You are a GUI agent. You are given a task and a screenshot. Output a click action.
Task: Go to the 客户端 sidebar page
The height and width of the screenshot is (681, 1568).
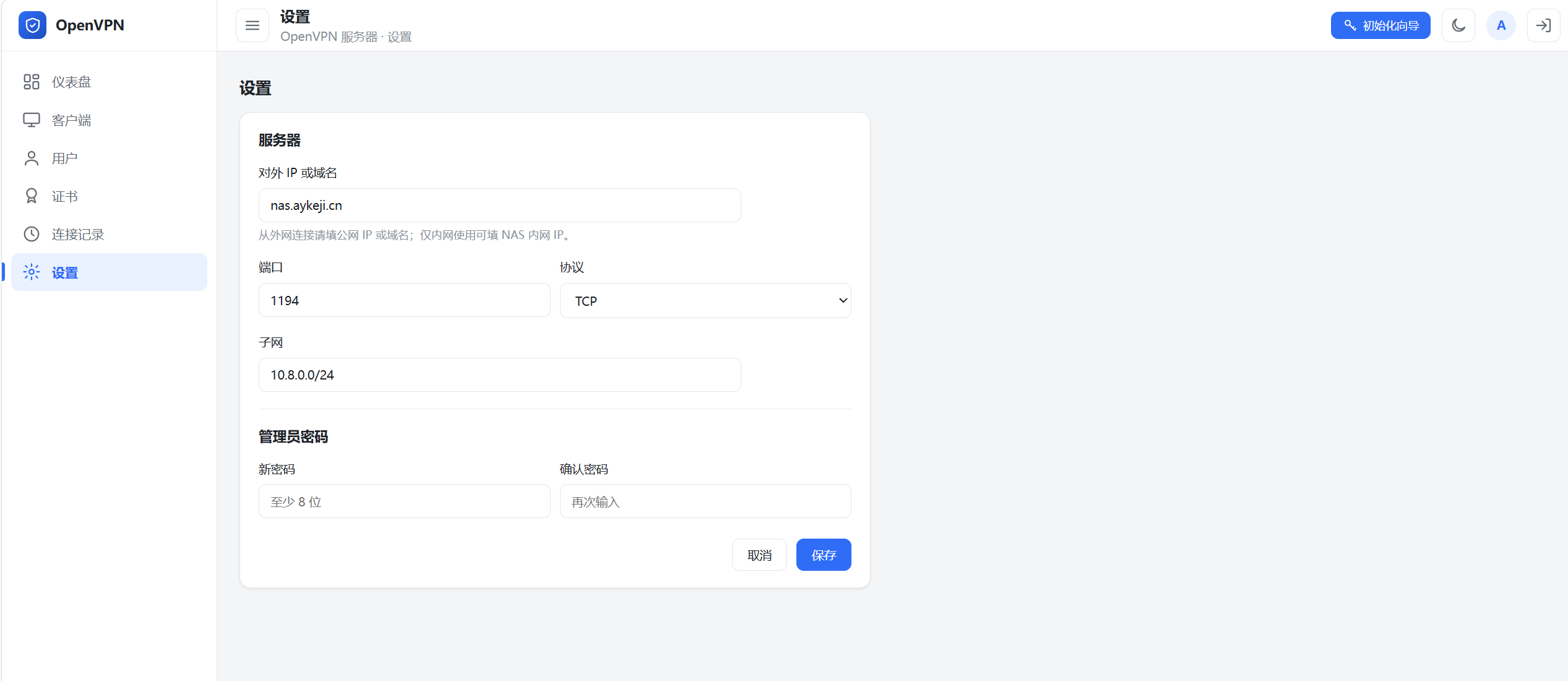110,120
